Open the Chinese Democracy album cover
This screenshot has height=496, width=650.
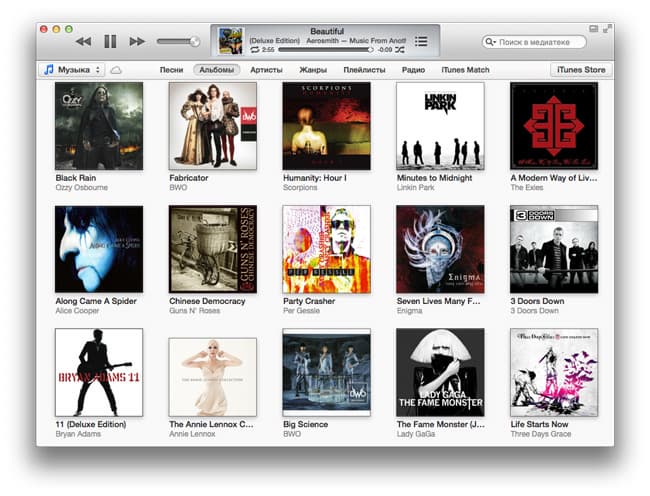[213, 249]
